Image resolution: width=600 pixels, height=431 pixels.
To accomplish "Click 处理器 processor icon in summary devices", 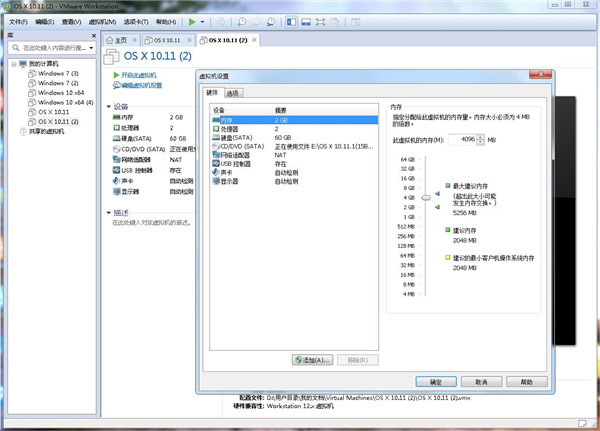I will 117,127.
